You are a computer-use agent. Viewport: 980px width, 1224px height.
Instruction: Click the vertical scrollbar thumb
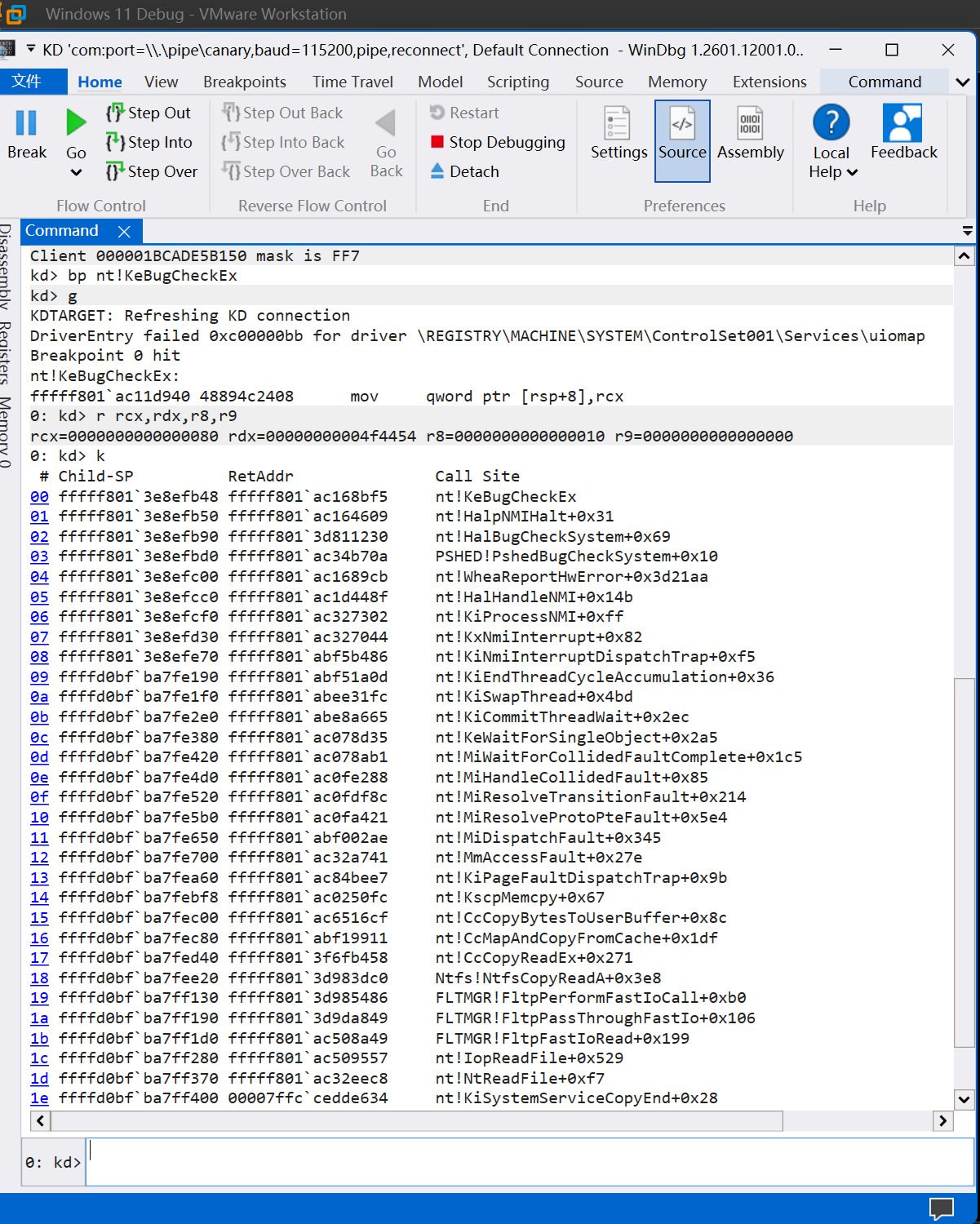point(964,863)
